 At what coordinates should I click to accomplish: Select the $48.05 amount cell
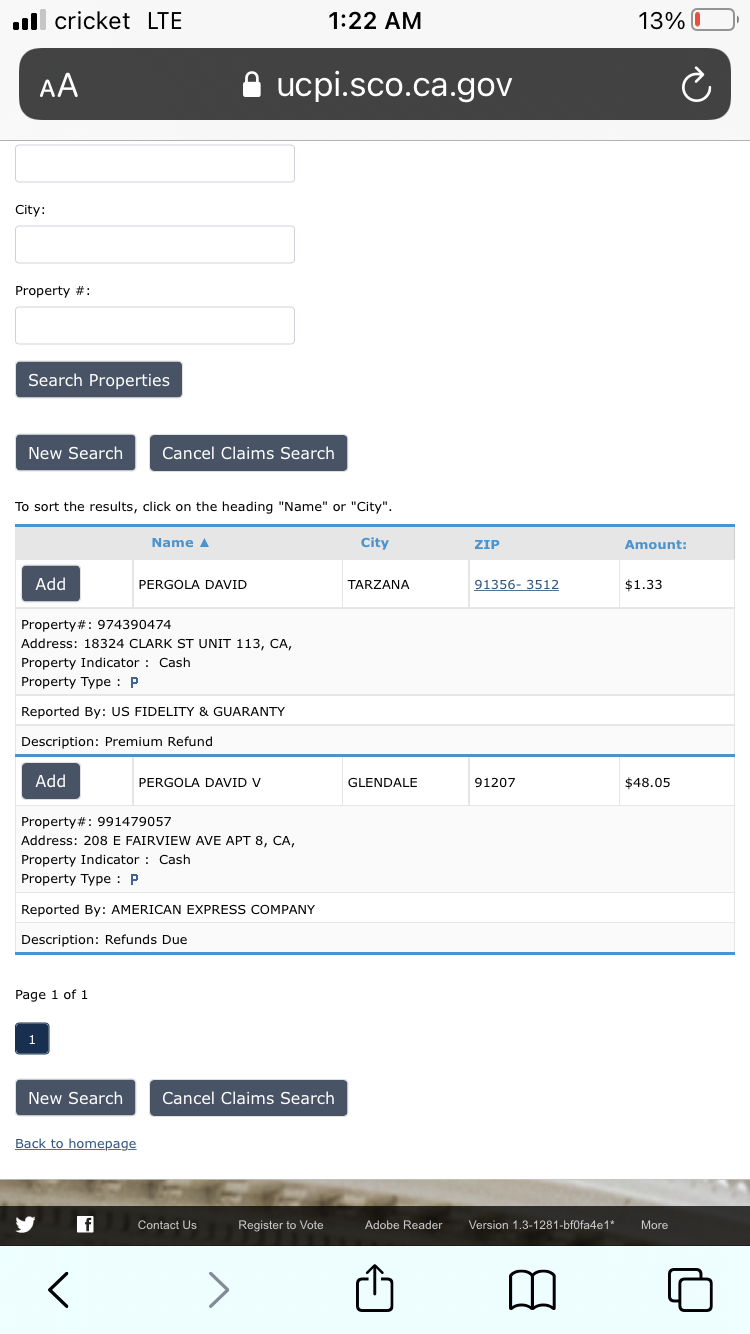click(676, 782)
